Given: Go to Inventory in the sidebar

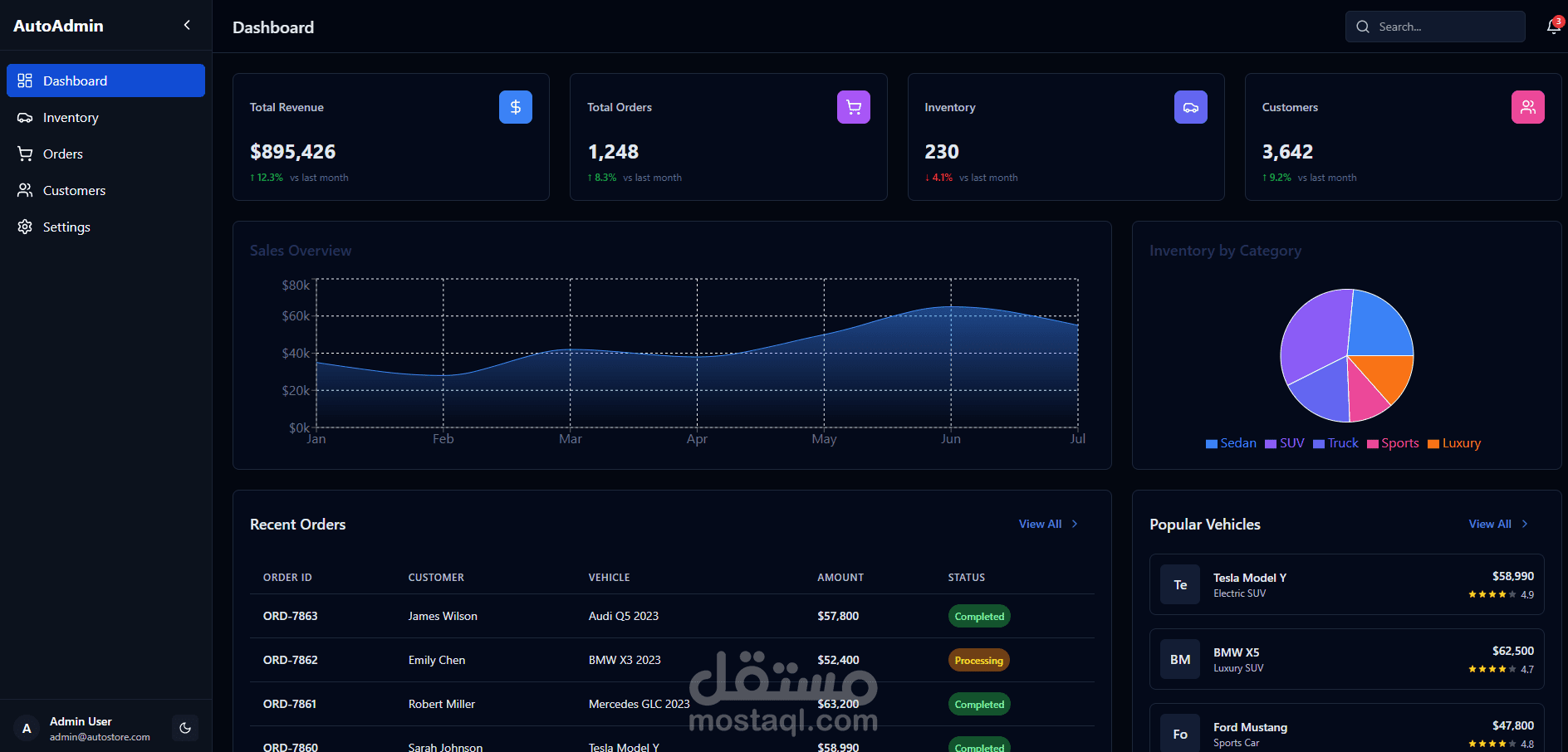Looking at the screenshot, I should pyautogui.click(x=105, y=117).
